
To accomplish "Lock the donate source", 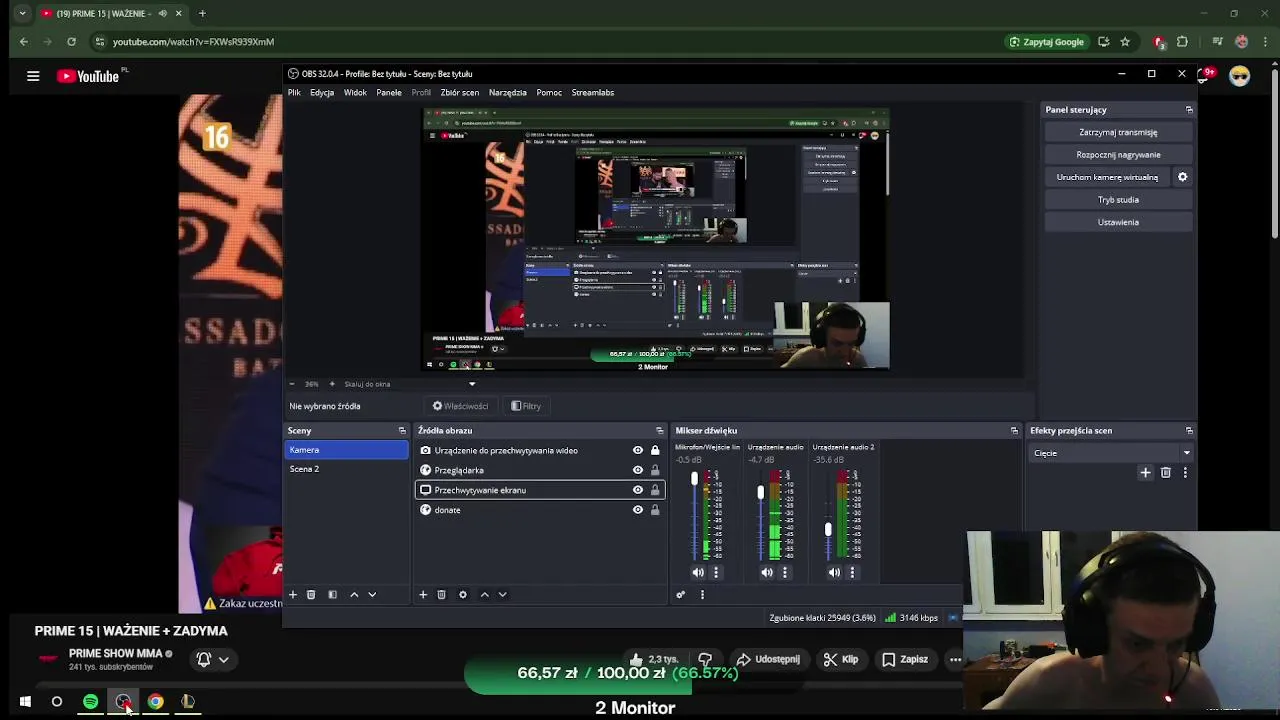I will coord(655,510).
